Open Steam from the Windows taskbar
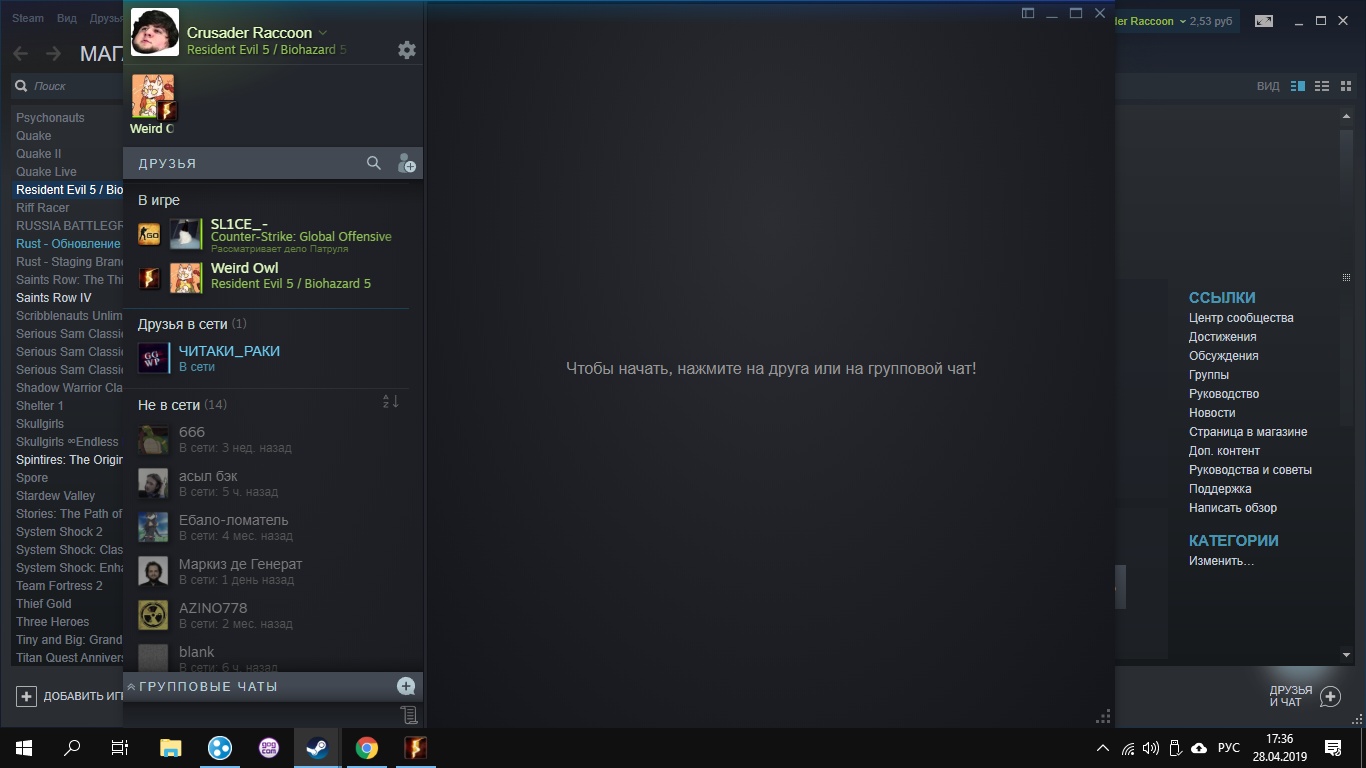This screenshot has width=1366, height=768. coord(317,748)
